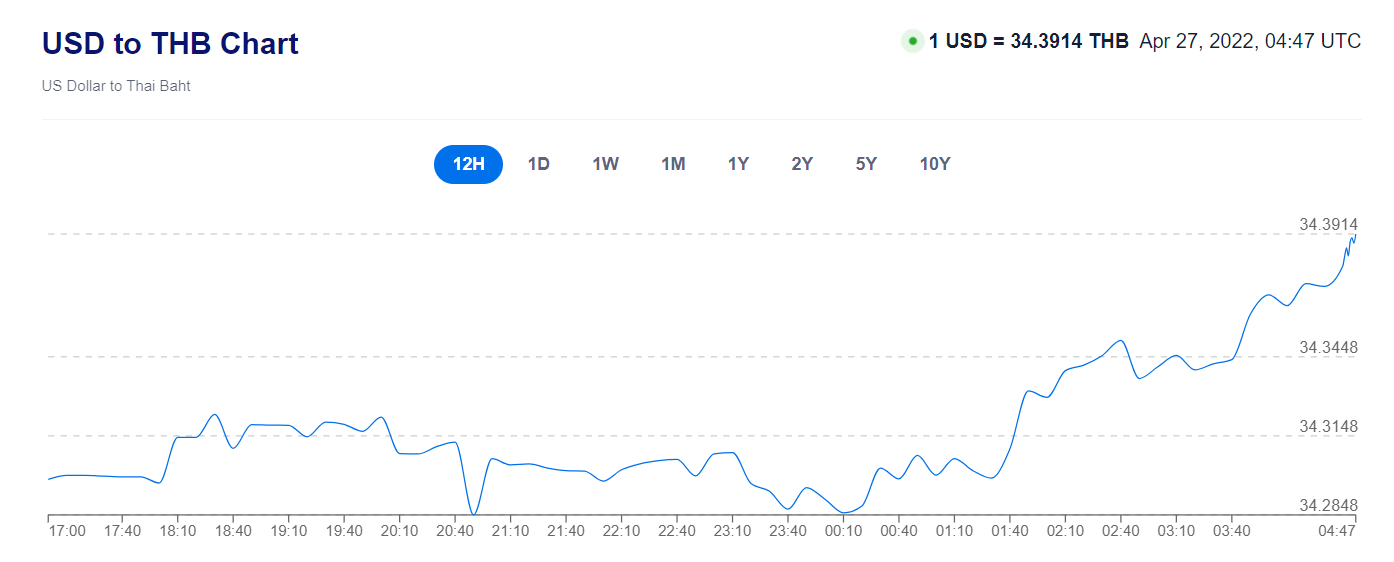Click the 20:40 time axis marker
Screen dimensions: 1394x562
coord(455,531)
